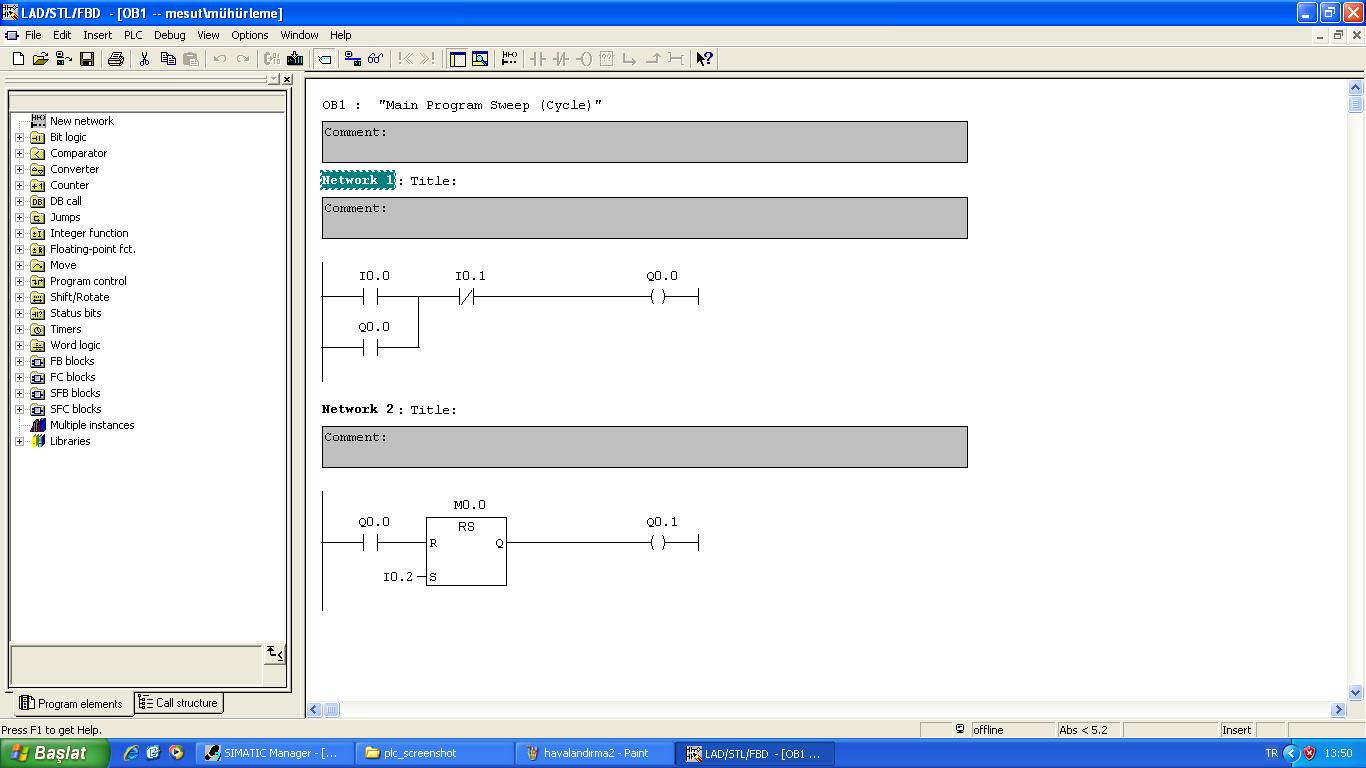Switch to Call structure tab
The image size is (1366, 768).
pyautogui.click(x=179, y=703)
